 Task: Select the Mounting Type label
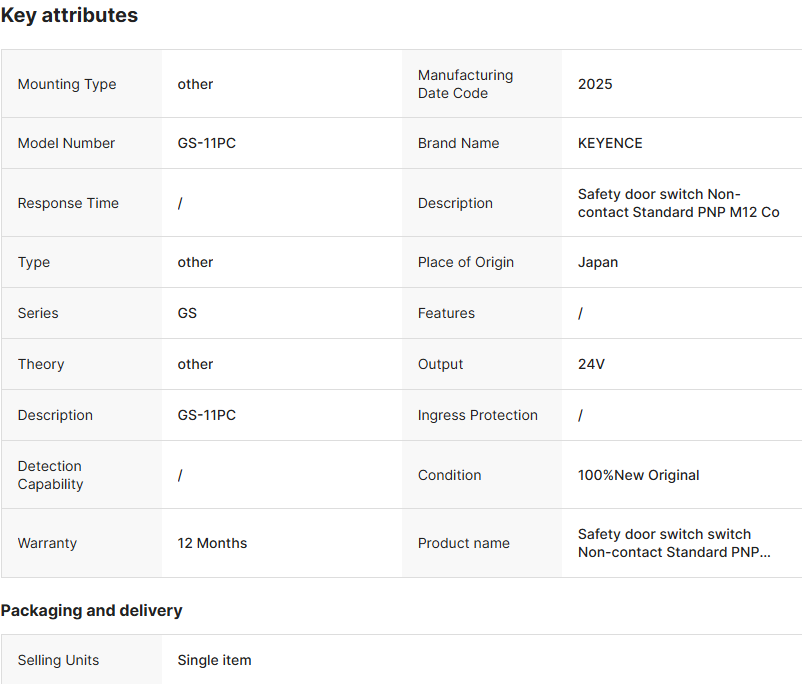coord(67,84)
